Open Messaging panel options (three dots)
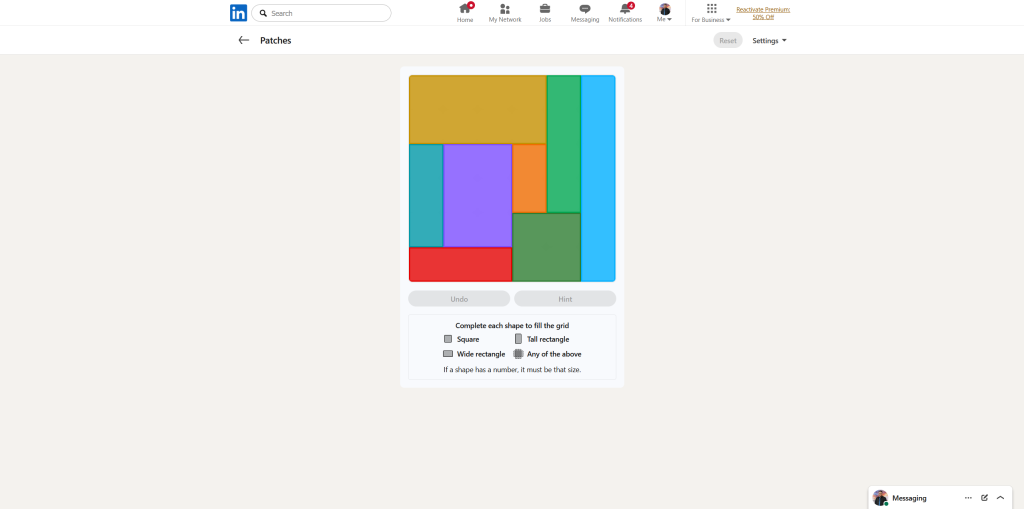 [968, 498]
